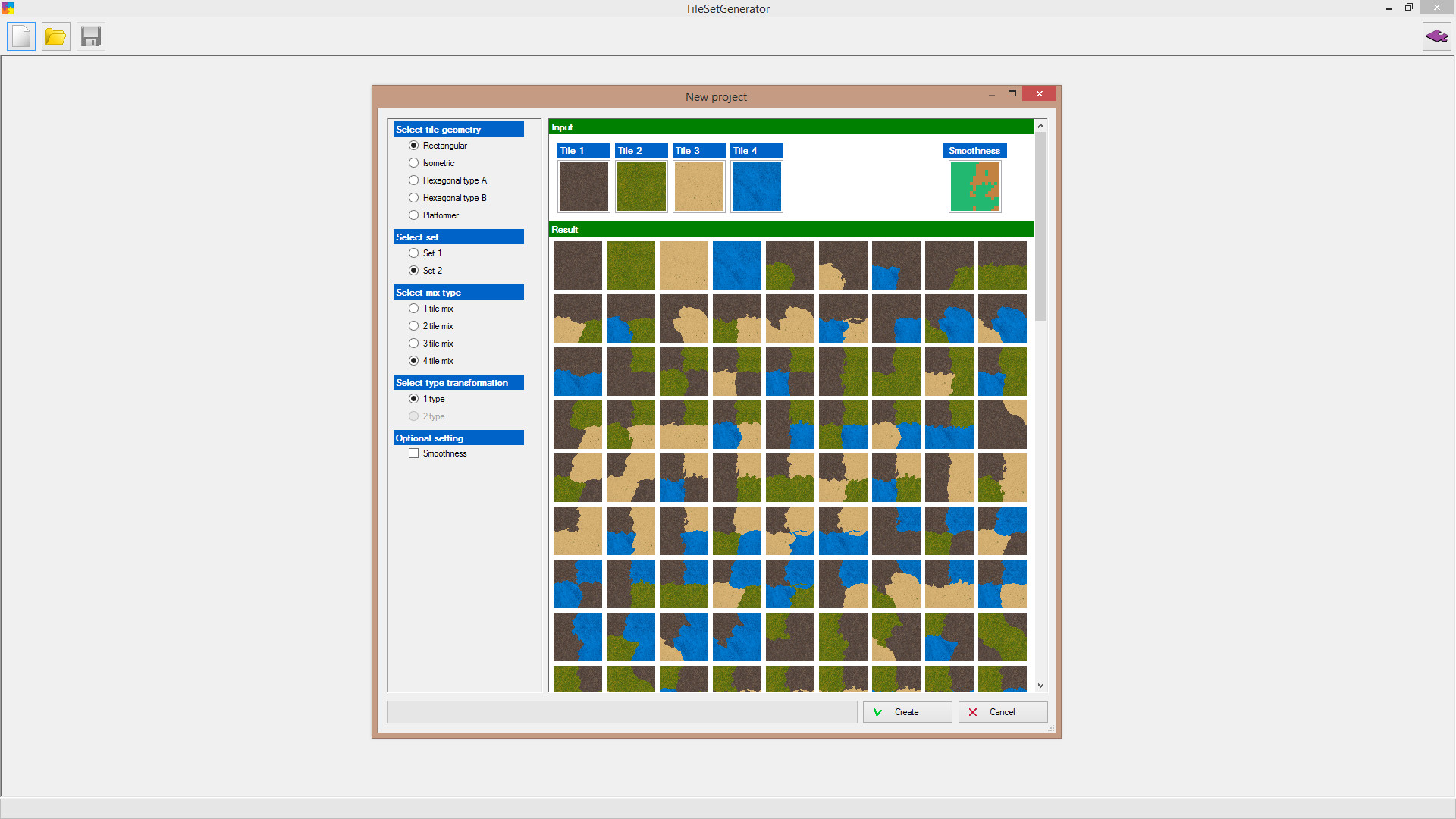
Task: Select the 1 type transformation option
Action: point(414,398)
